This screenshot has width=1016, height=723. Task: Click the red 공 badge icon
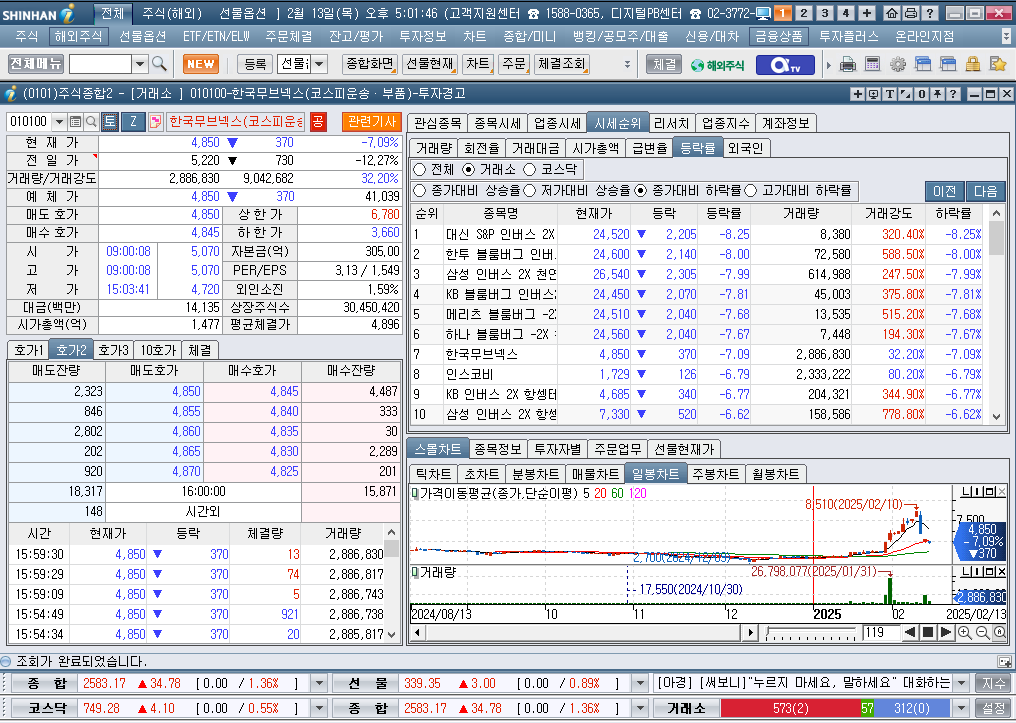(x=318, y=121)
